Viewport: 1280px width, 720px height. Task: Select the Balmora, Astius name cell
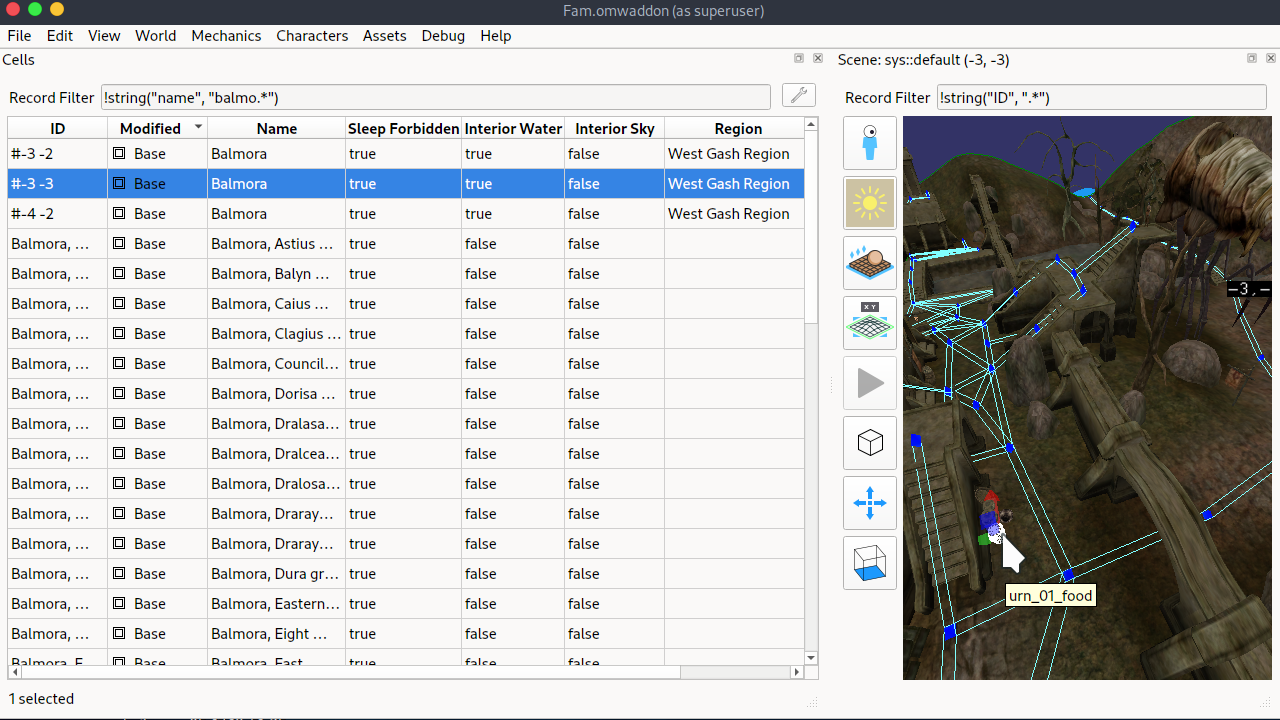click(x=277, y=244)
